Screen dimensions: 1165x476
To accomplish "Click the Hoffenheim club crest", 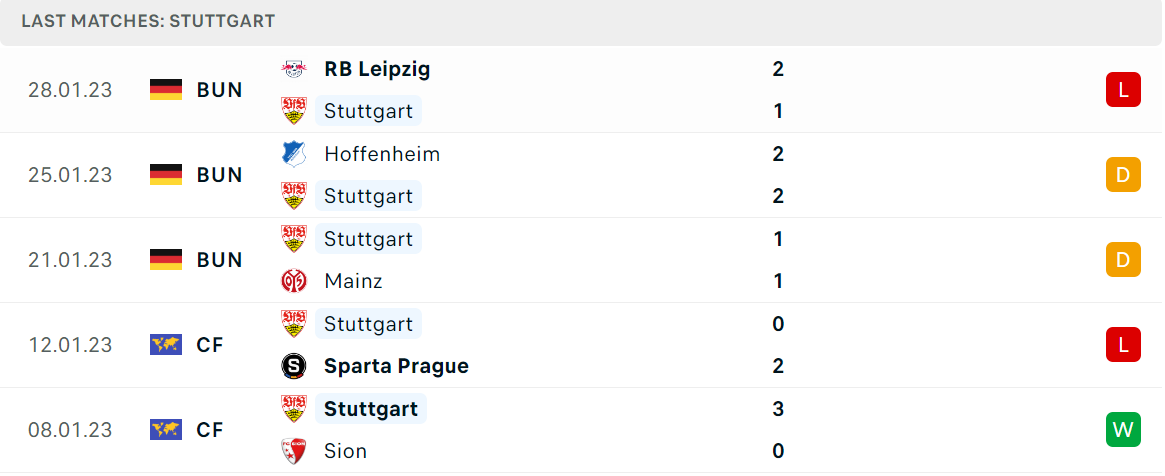I will tap(294, 154).
